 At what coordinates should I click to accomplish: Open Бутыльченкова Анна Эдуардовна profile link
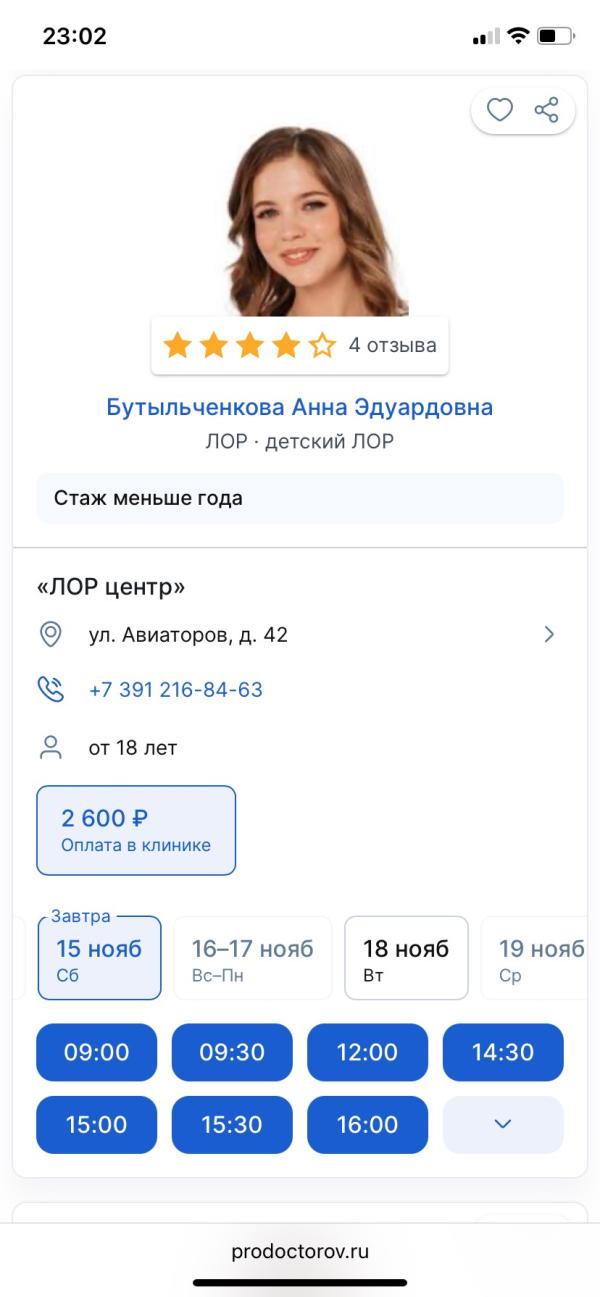pos(299,406)
